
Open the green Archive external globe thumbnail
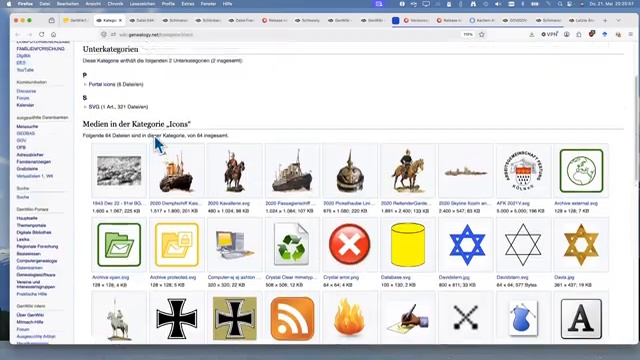pyautogui.click(x=581, y=171)
